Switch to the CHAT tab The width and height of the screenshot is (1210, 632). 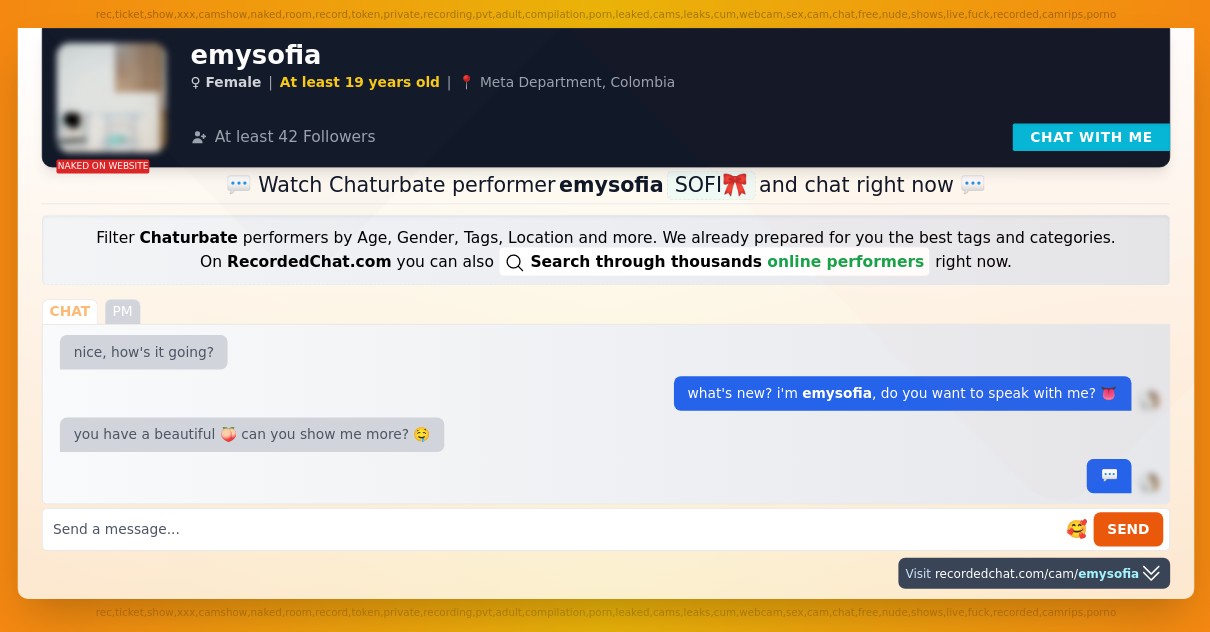70,311
